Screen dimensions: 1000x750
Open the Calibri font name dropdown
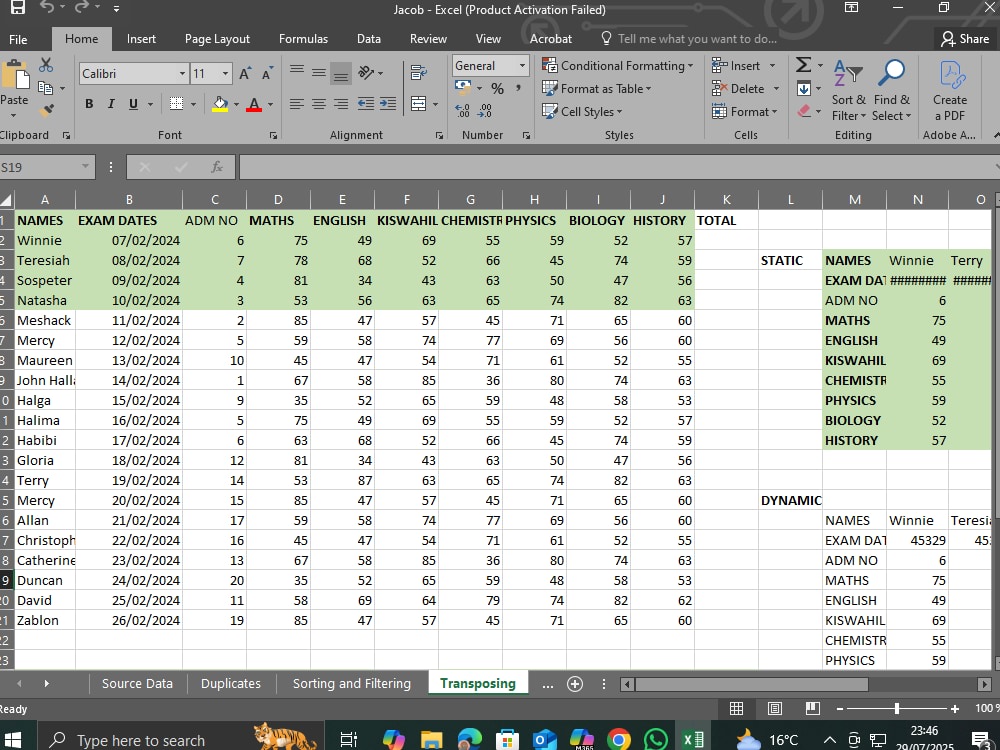pos(182,74)
